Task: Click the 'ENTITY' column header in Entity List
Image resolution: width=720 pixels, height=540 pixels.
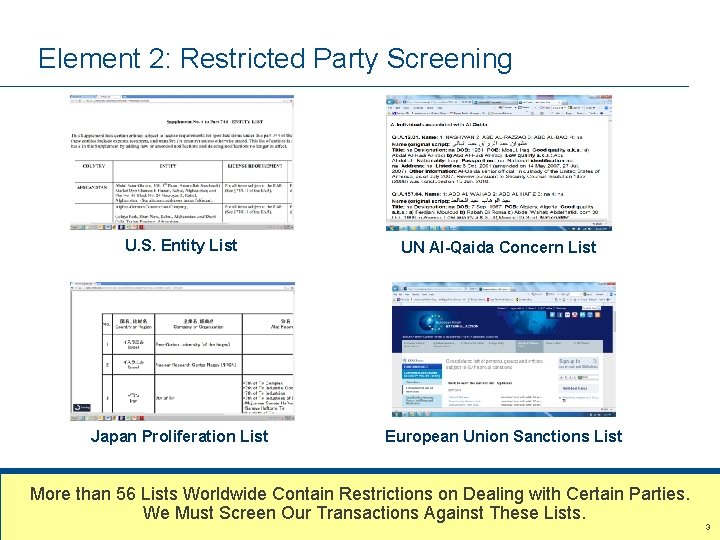Action: (x=168, y=166)
